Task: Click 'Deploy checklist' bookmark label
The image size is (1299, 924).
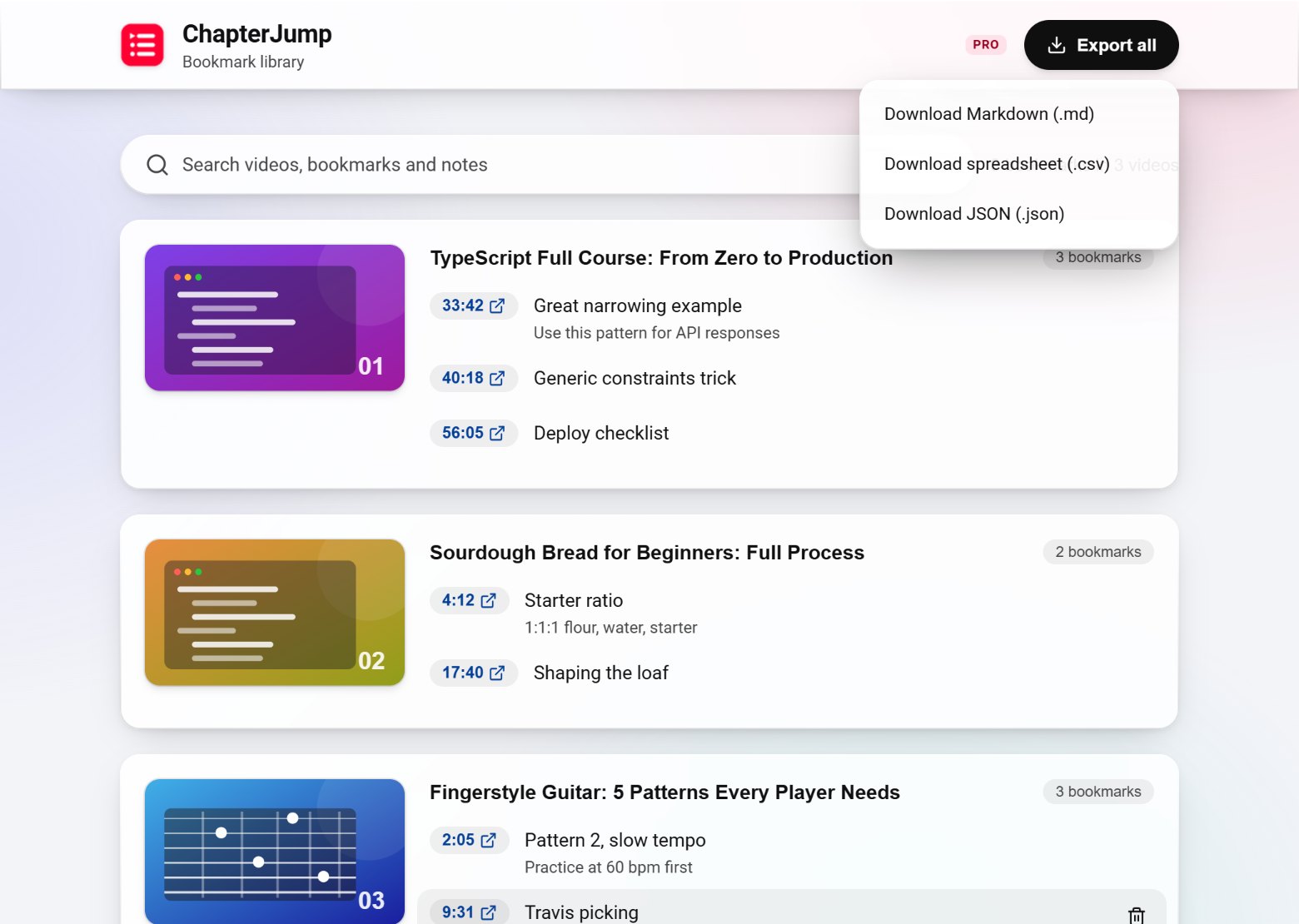Action: click(601, 433)
